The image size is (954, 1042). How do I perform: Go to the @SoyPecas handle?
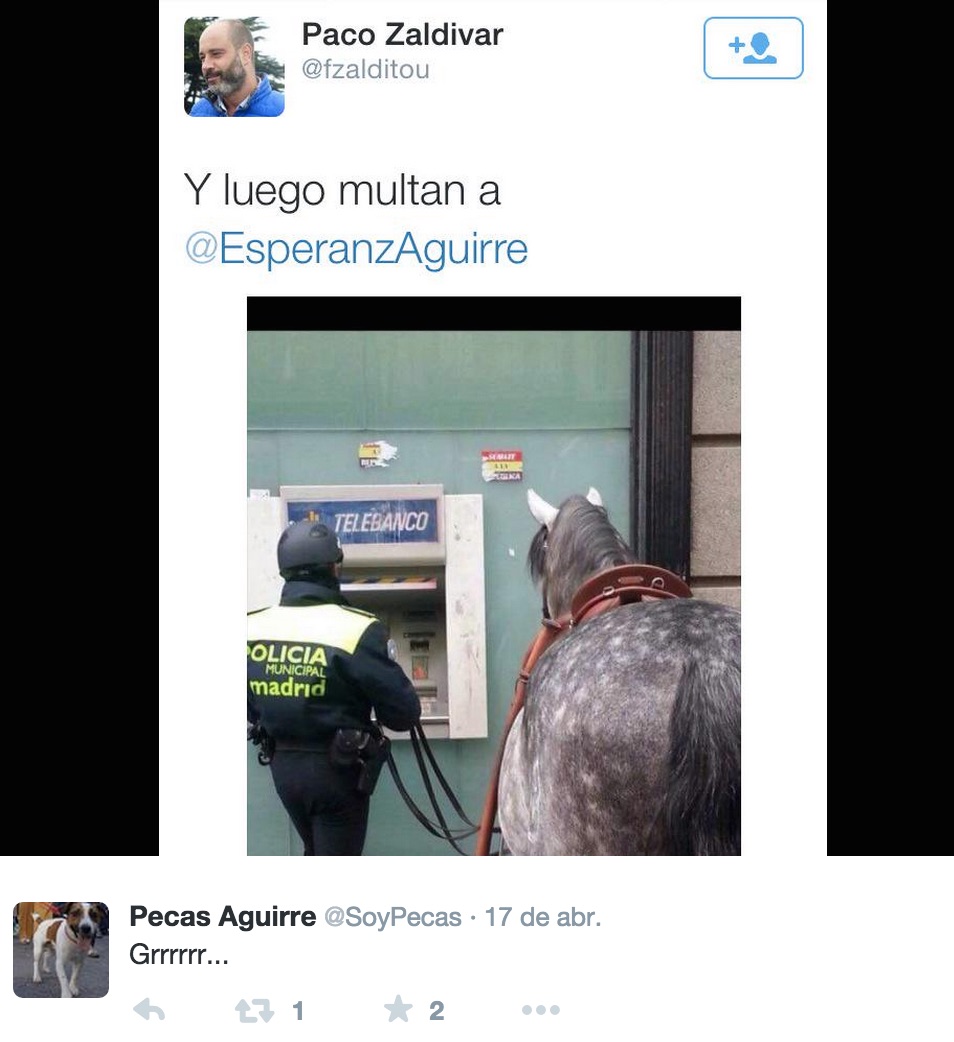[x=393, y=917]
